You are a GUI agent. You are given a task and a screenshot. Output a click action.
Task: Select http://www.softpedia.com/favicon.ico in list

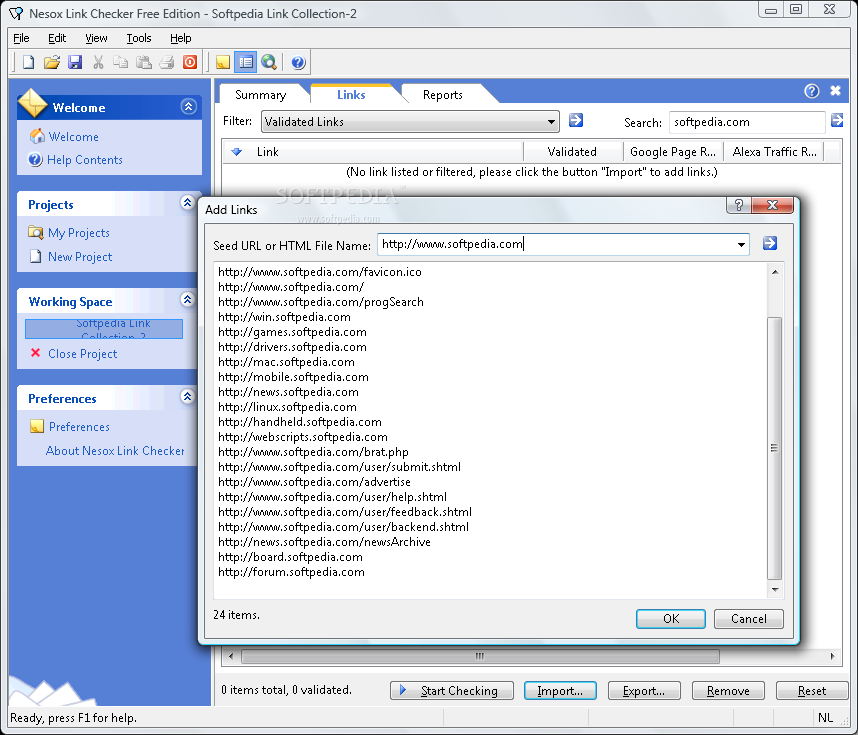click(320, 272)
